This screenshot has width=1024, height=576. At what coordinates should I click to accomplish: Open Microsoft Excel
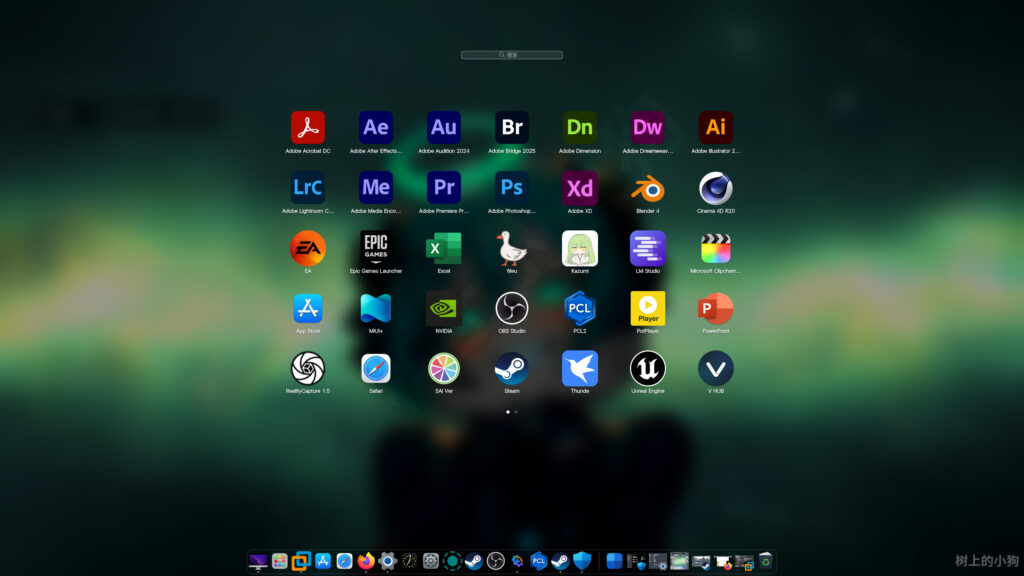(443, 248)
